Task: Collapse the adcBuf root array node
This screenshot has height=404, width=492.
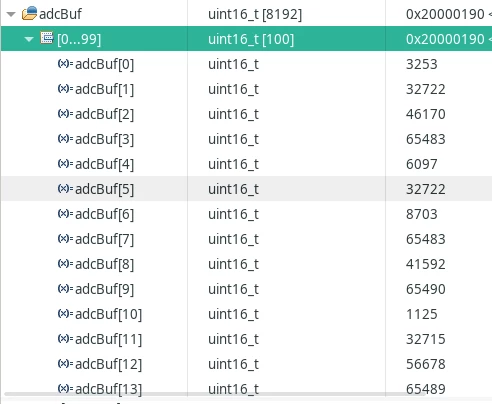Action: click(11, 14)
